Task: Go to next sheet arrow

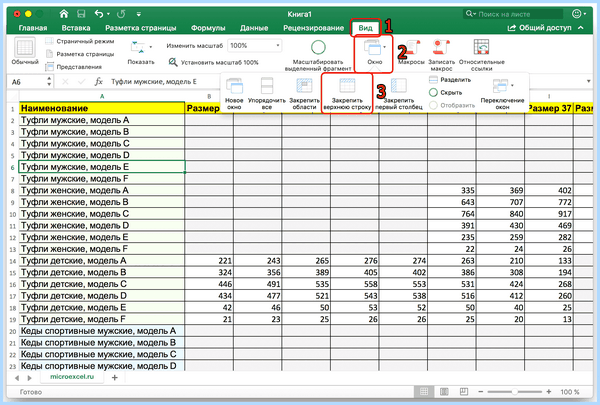Action: [30, 377]
